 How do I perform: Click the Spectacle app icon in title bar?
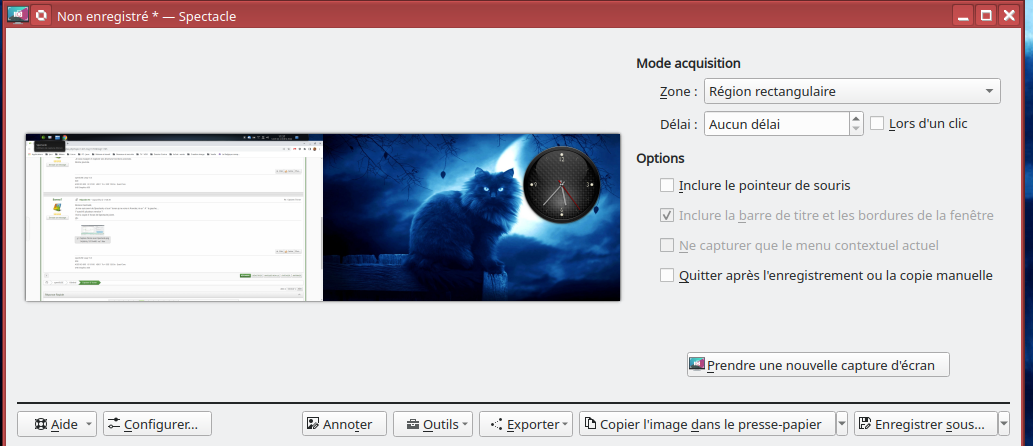click(16, 15)
